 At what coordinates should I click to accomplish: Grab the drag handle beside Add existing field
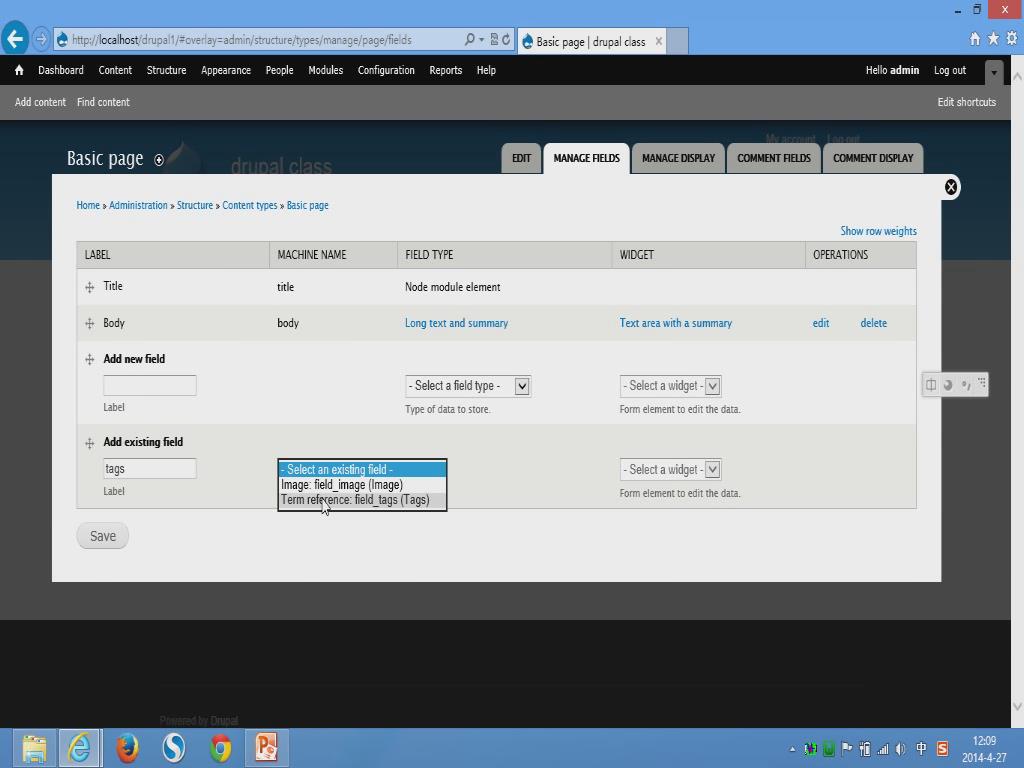[x=89, y=443]
